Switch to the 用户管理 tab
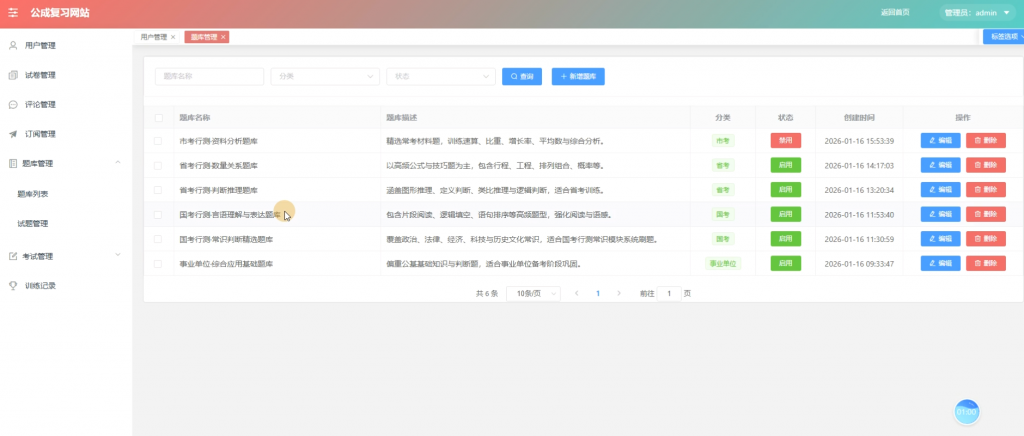This screenshot has width=1024, height=436. (x=153, y=37)
